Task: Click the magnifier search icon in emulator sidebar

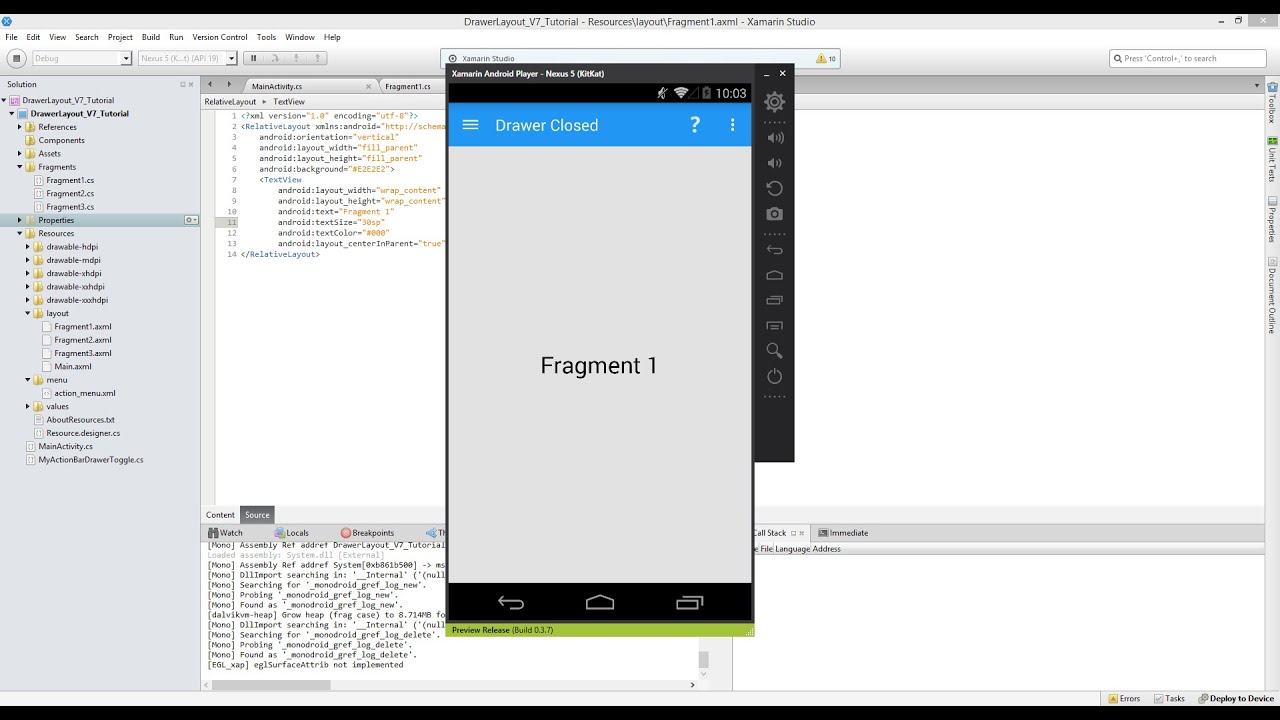Action: point(774,351)
